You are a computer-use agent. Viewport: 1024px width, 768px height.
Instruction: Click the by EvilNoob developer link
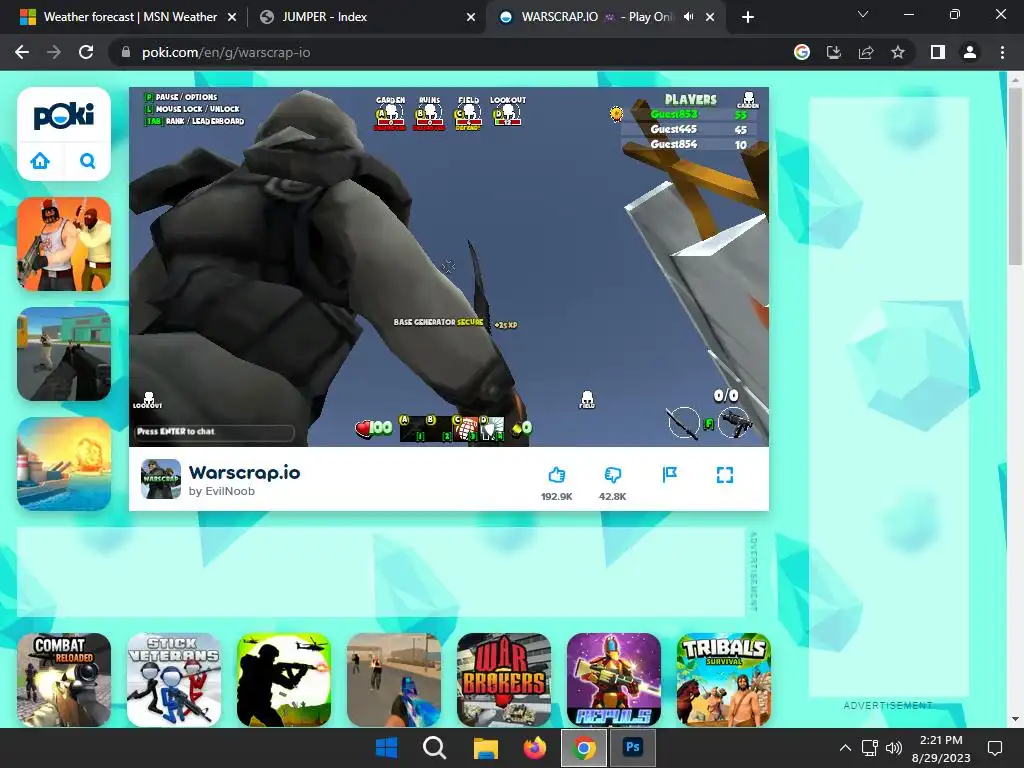(x=222, y=491)
